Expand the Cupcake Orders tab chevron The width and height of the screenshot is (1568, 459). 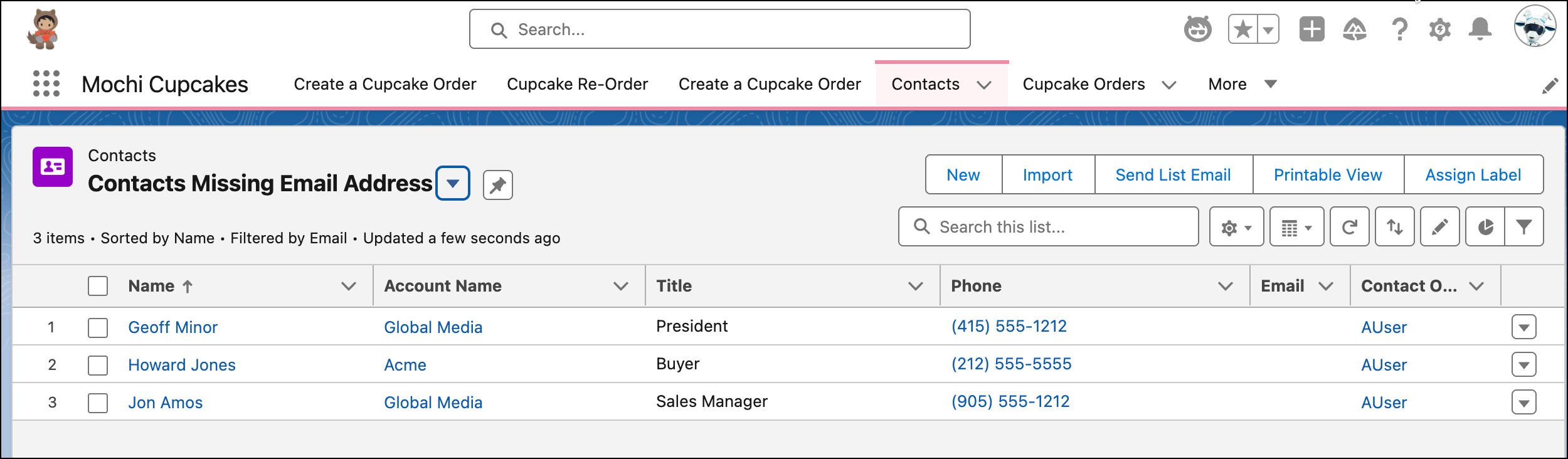(1168, 85)
